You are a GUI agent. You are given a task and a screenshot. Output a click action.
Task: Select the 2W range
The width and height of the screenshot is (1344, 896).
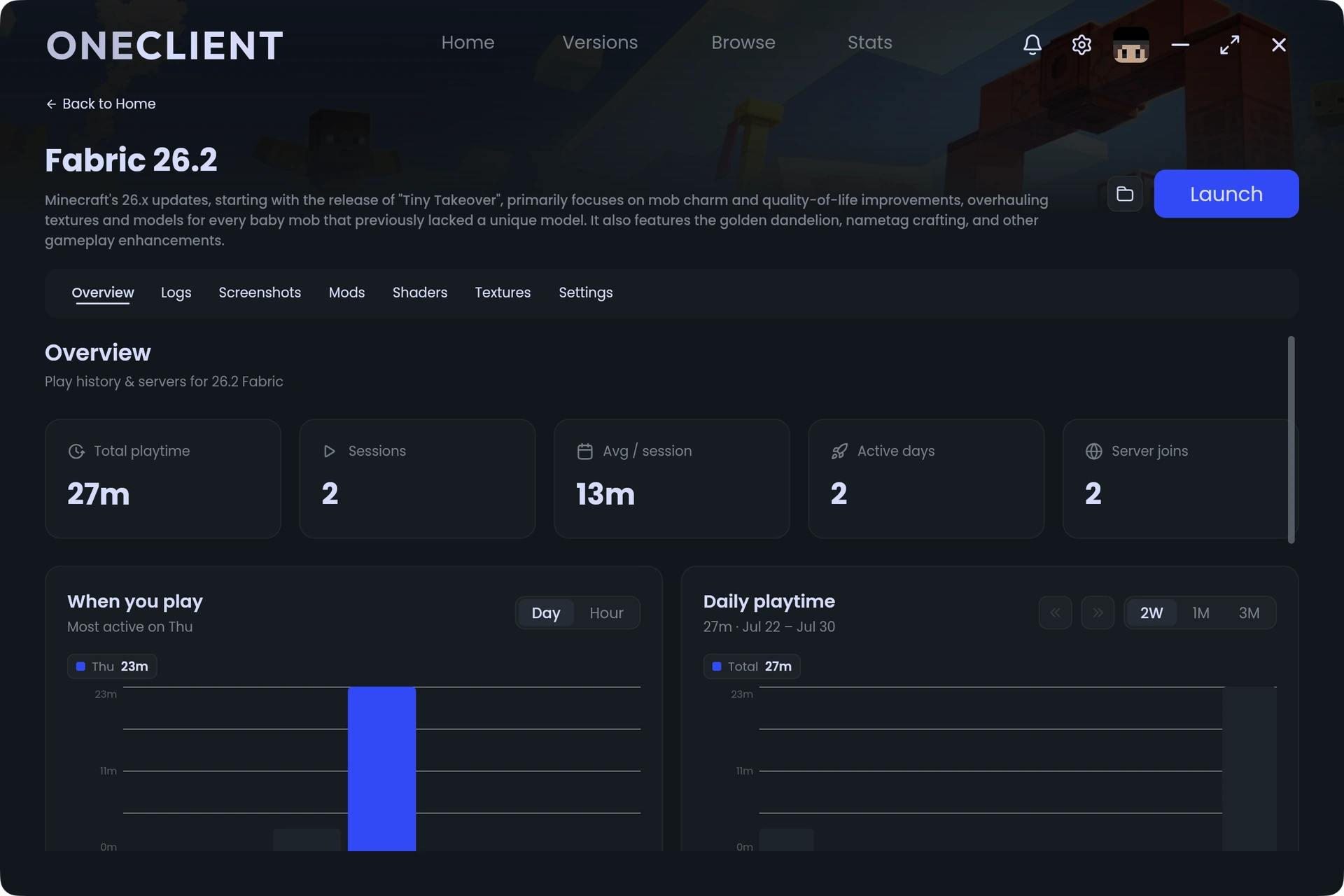point(1151,613)
